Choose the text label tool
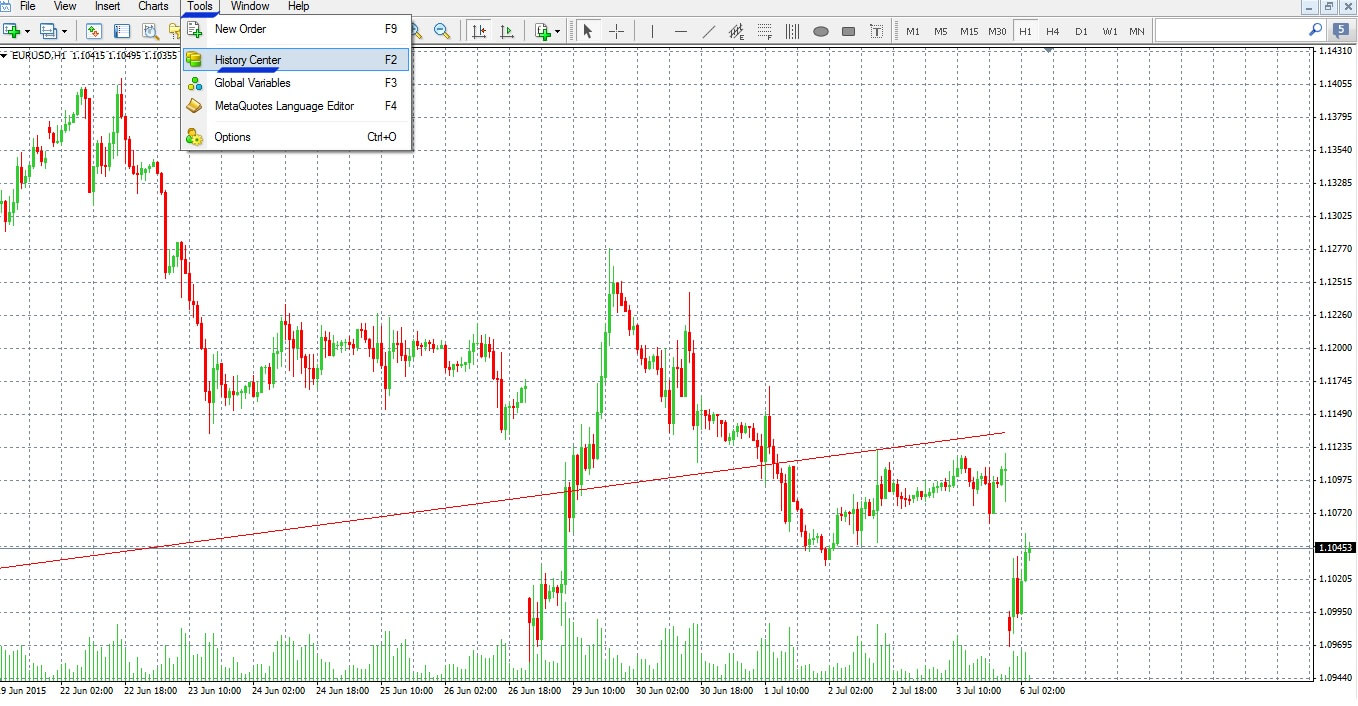 coord(877,31)
